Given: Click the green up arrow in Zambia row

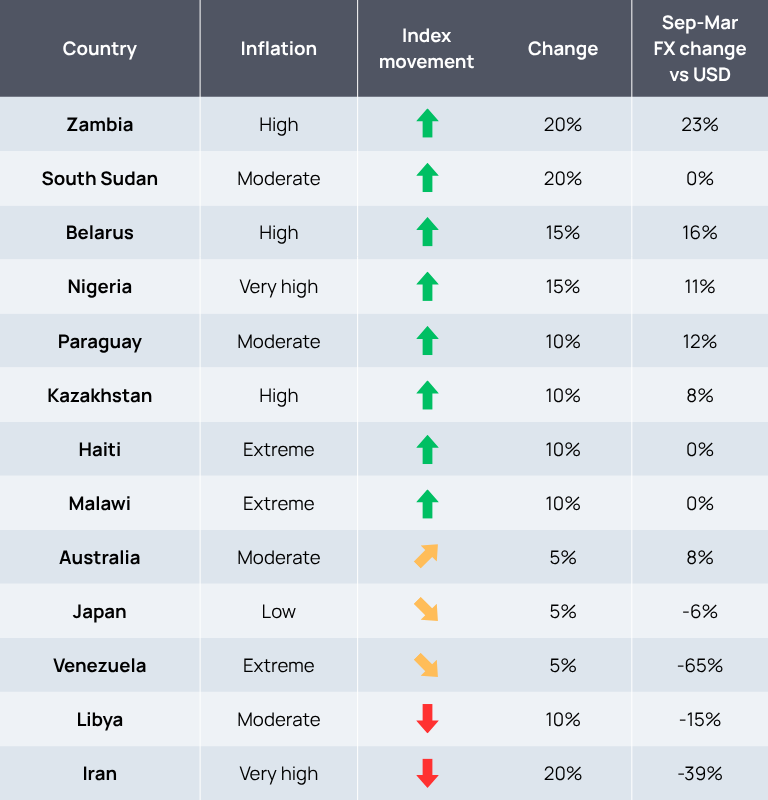Looking at the screenshot, I should [427, 125].
